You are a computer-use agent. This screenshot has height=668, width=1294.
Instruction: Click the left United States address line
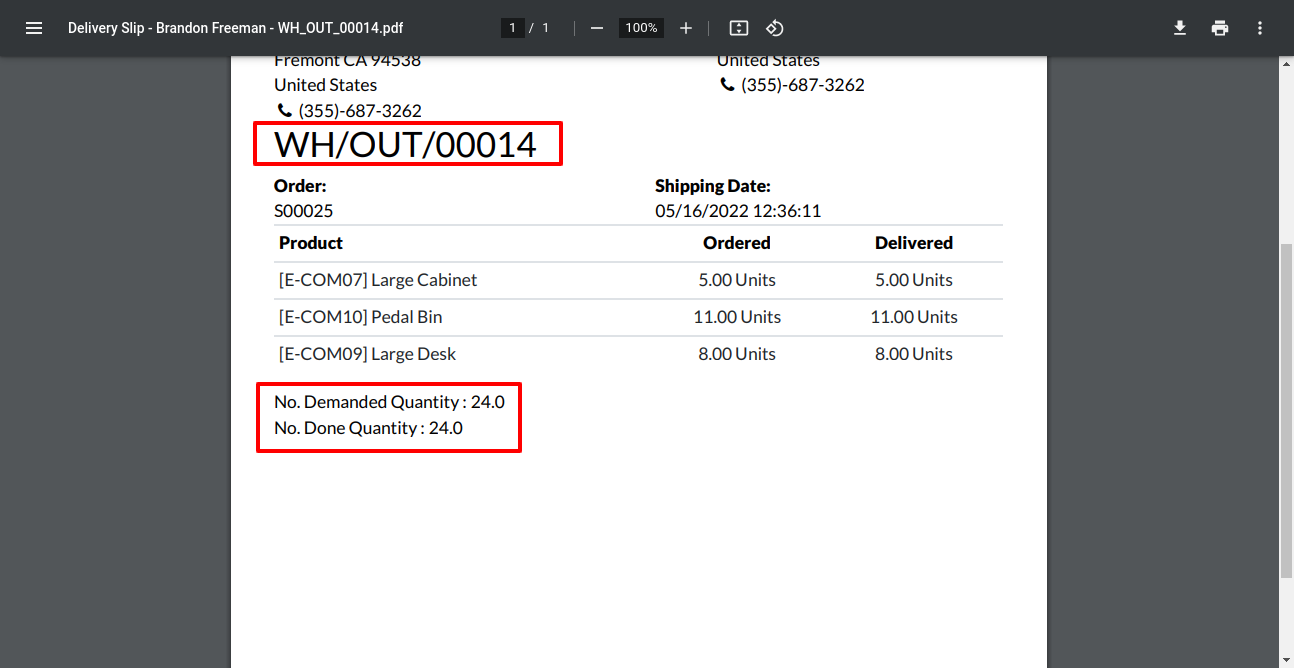[x=326, y=85]
